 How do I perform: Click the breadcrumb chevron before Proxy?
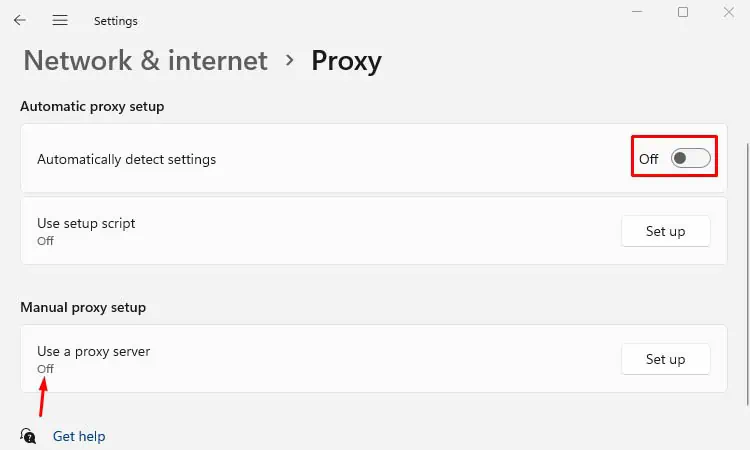click(x=290, y=60)
